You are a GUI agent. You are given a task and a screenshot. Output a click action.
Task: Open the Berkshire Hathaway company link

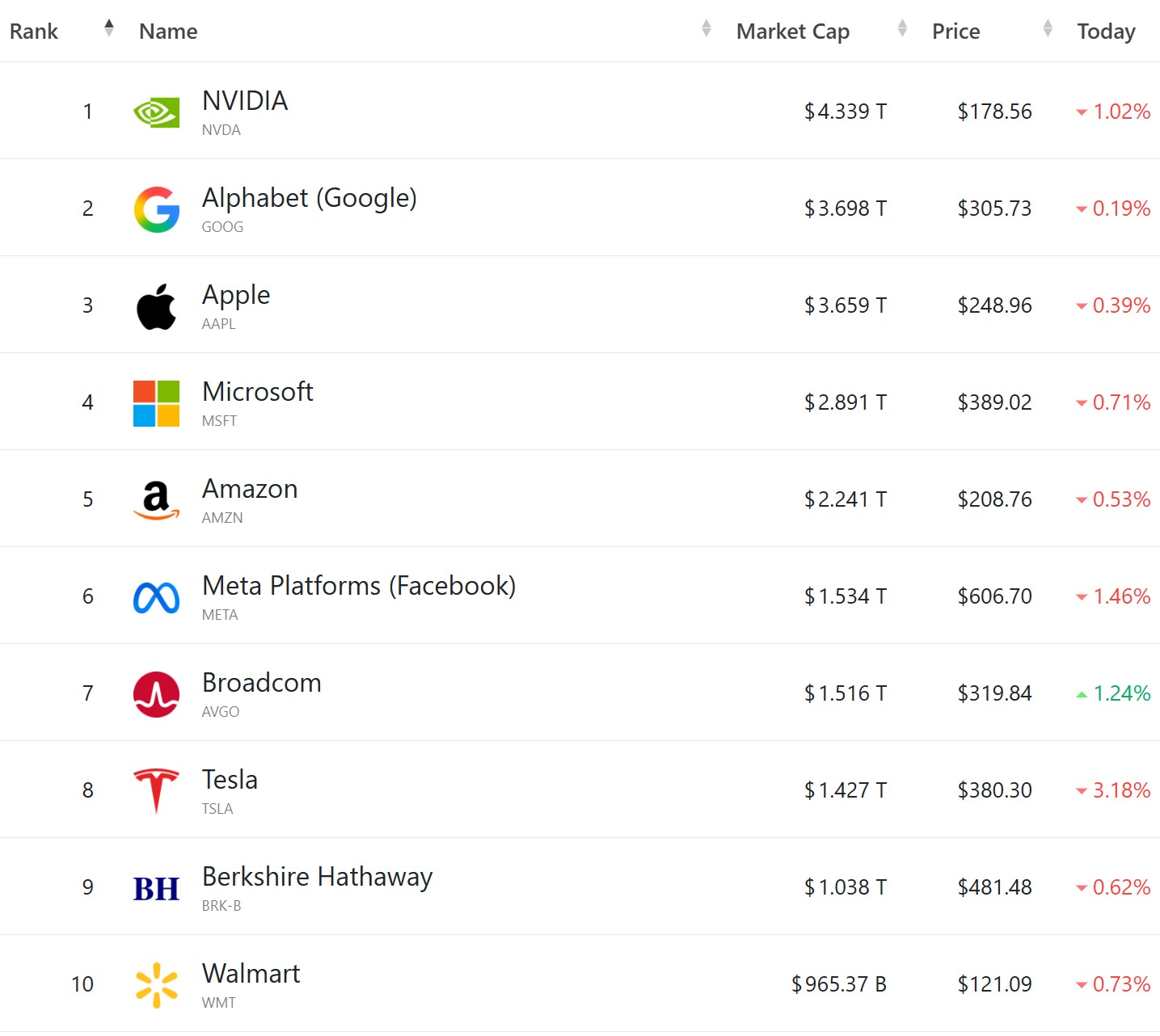click(317, 877)
